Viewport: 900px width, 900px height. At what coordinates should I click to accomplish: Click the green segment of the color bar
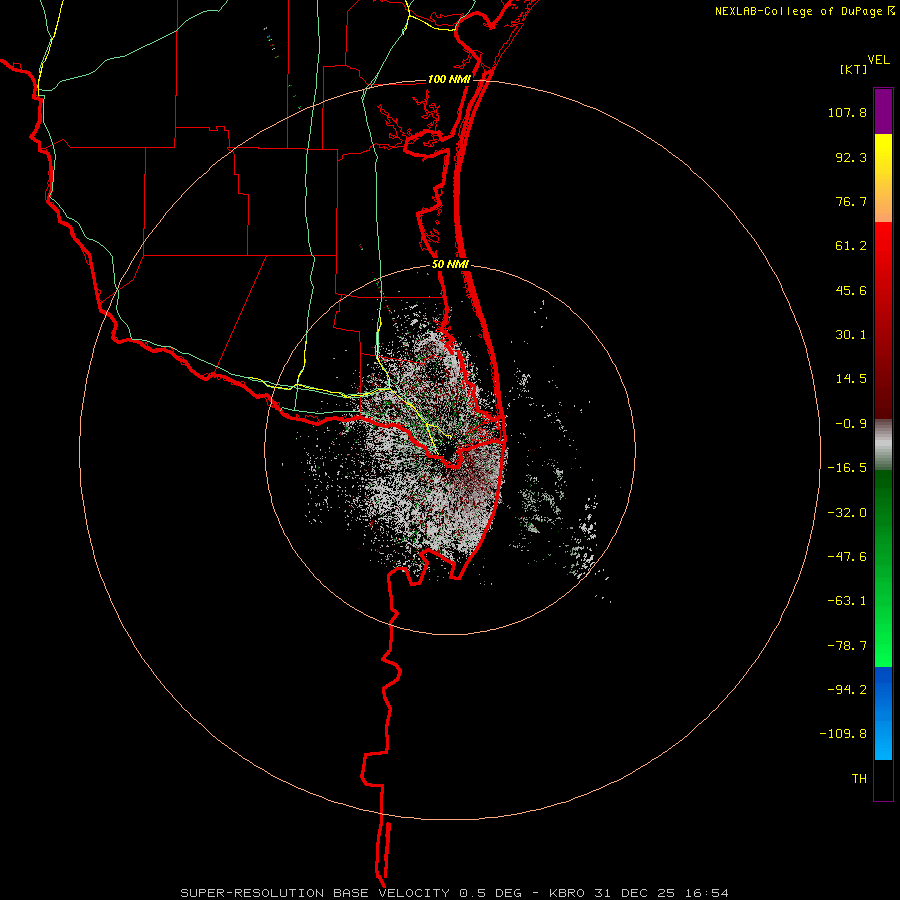pos(883,568)
